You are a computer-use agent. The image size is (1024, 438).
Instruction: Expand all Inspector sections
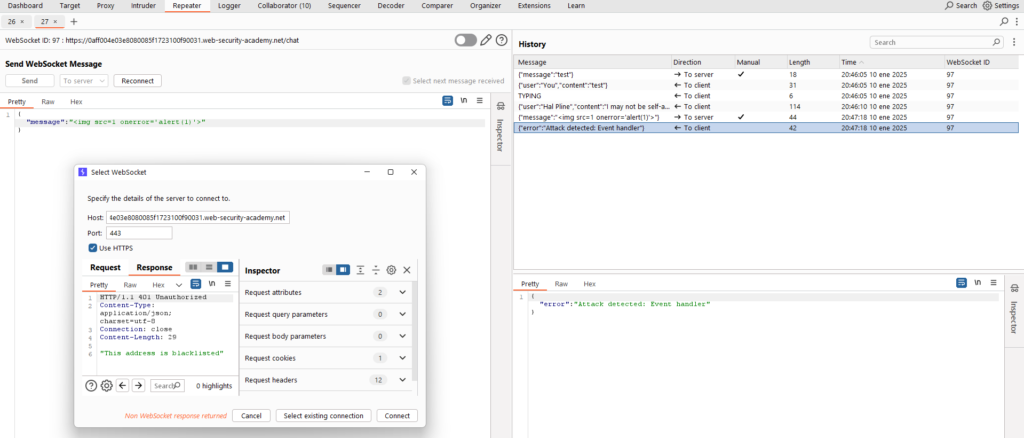coord(360,270)
